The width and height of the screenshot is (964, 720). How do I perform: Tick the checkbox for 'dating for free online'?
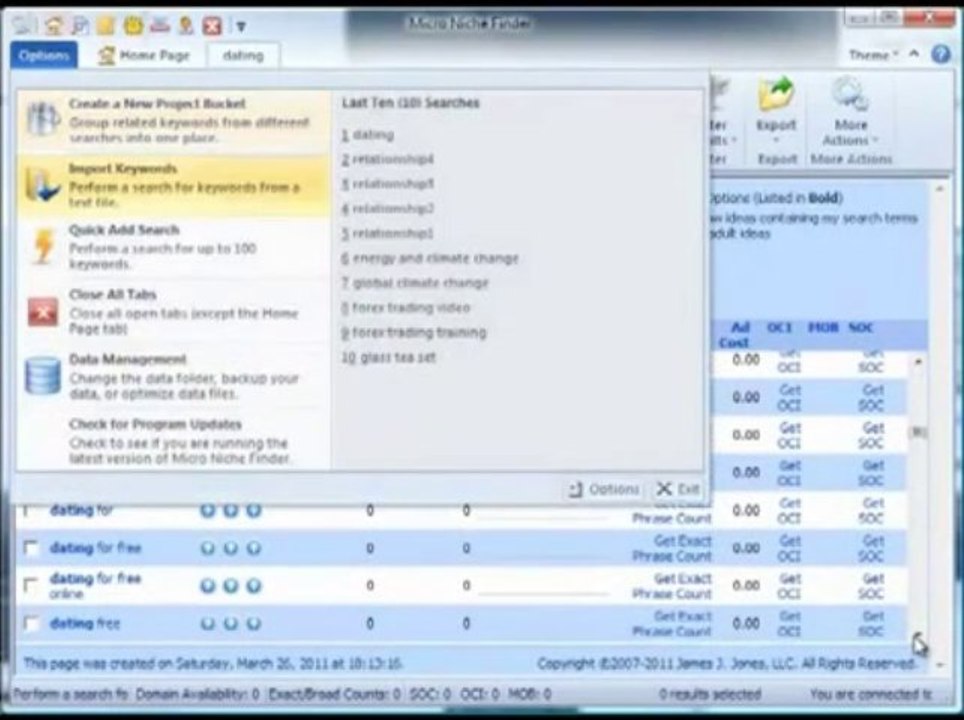(x=30, y=585)
